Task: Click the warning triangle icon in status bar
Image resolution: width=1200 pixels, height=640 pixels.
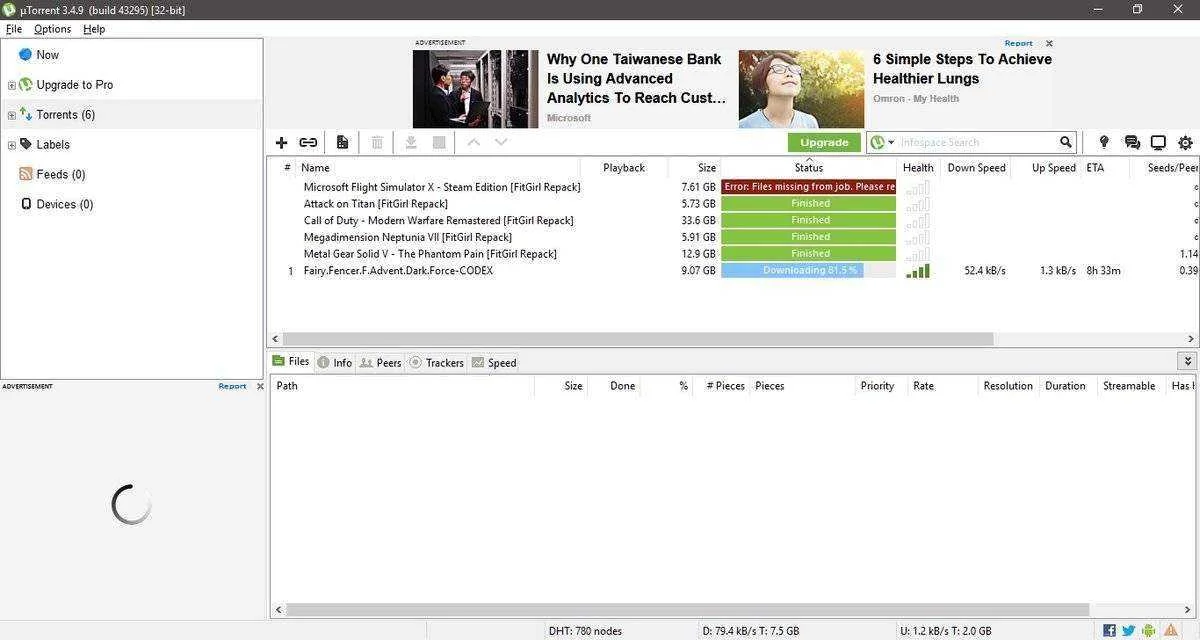Action: point(1171,630)
